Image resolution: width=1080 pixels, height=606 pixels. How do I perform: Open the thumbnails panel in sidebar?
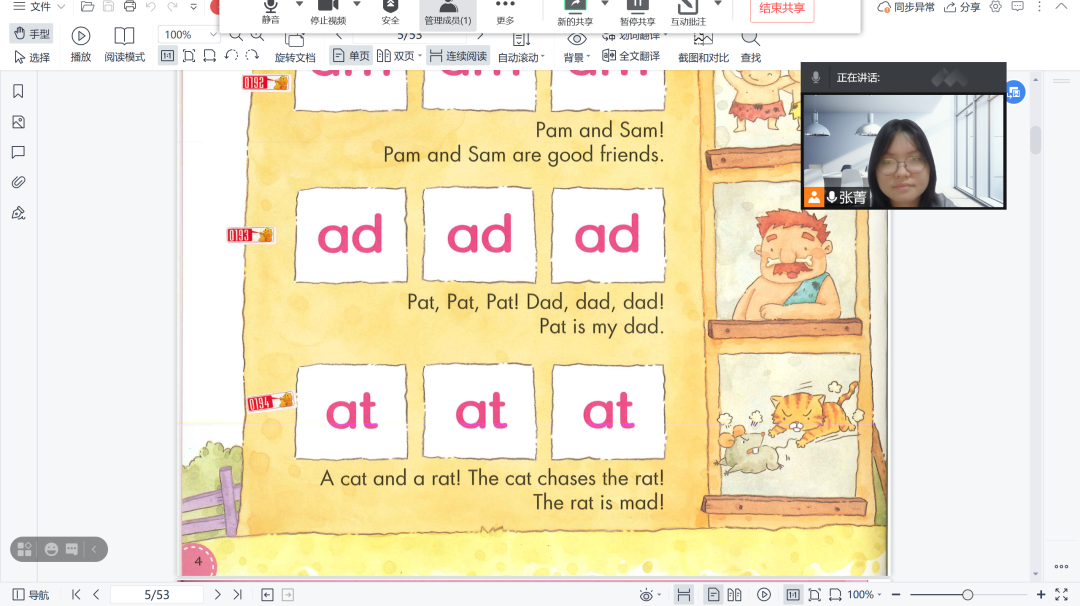18,122
